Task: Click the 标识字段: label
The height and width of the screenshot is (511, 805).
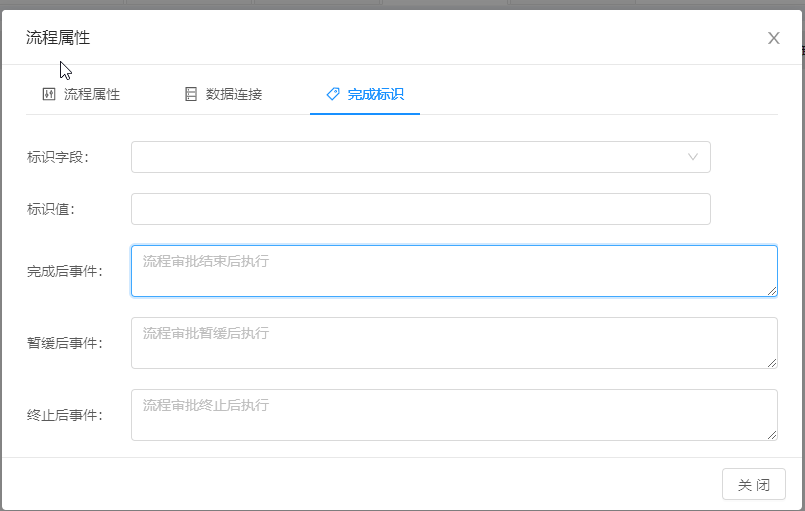Action: pyautogui.click(x=58, y=157)
